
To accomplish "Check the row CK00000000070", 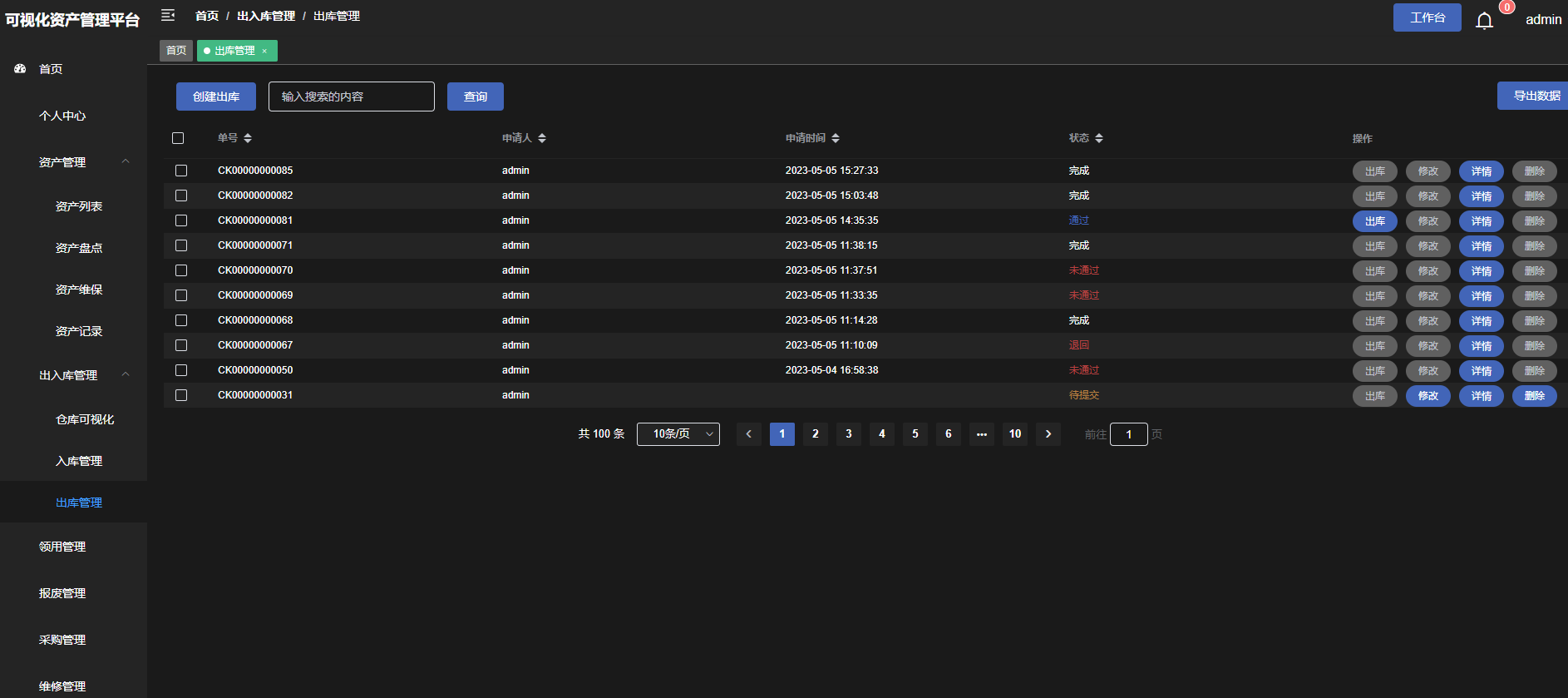I will (181, 270).
